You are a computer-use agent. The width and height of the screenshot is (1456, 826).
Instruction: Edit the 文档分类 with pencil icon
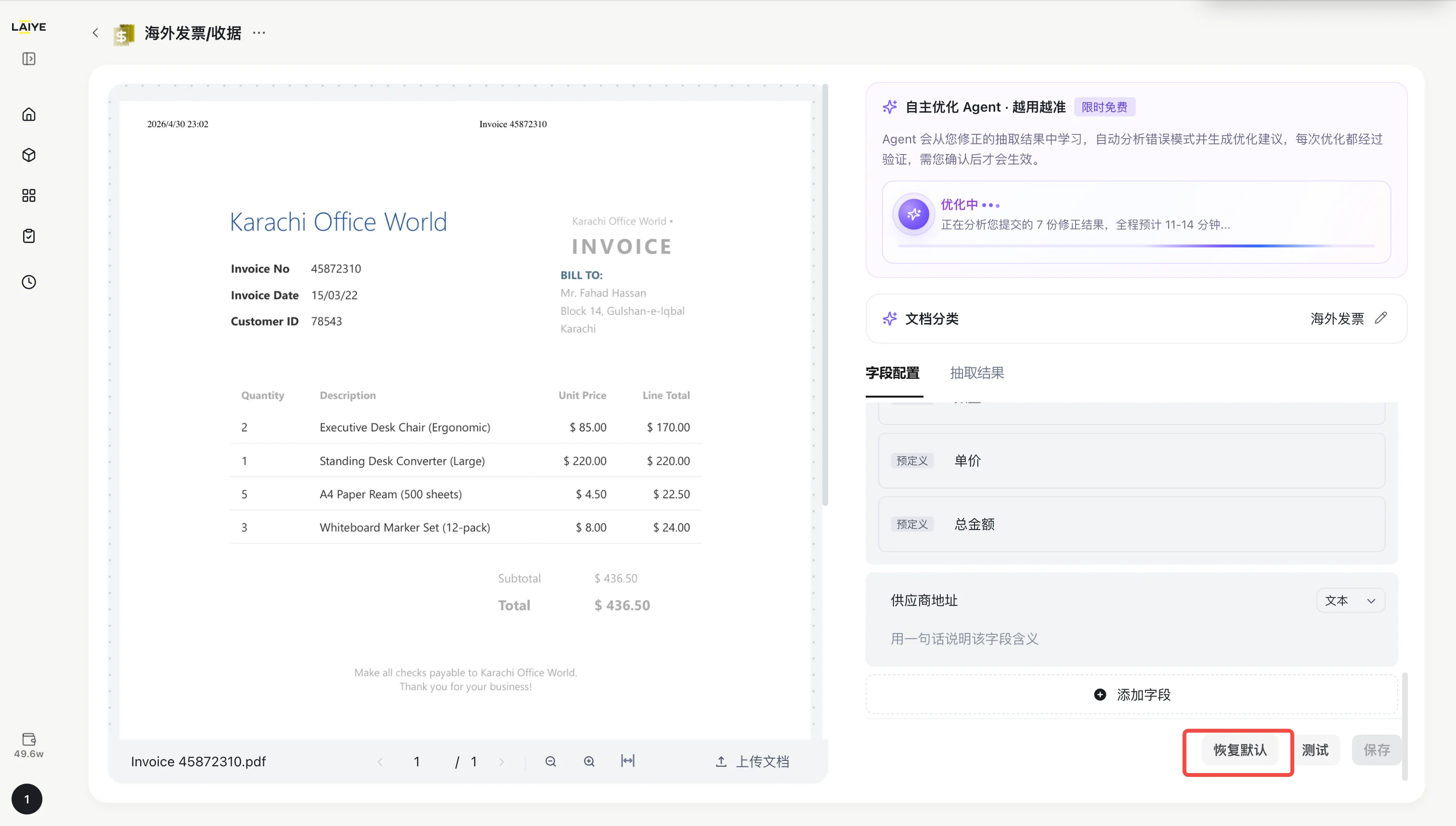1381,318
